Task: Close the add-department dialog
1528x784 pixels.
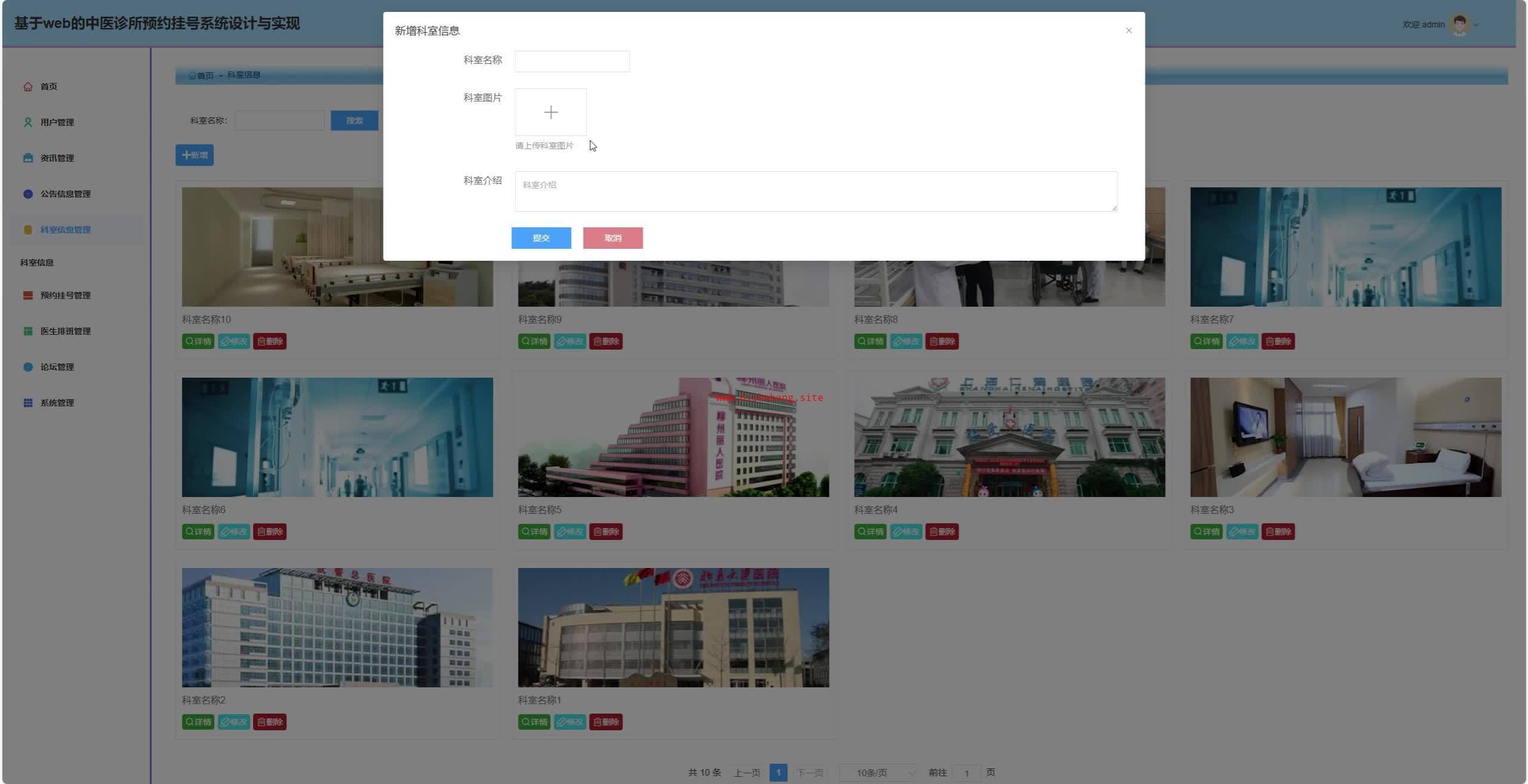Action: pos(1128,30)
